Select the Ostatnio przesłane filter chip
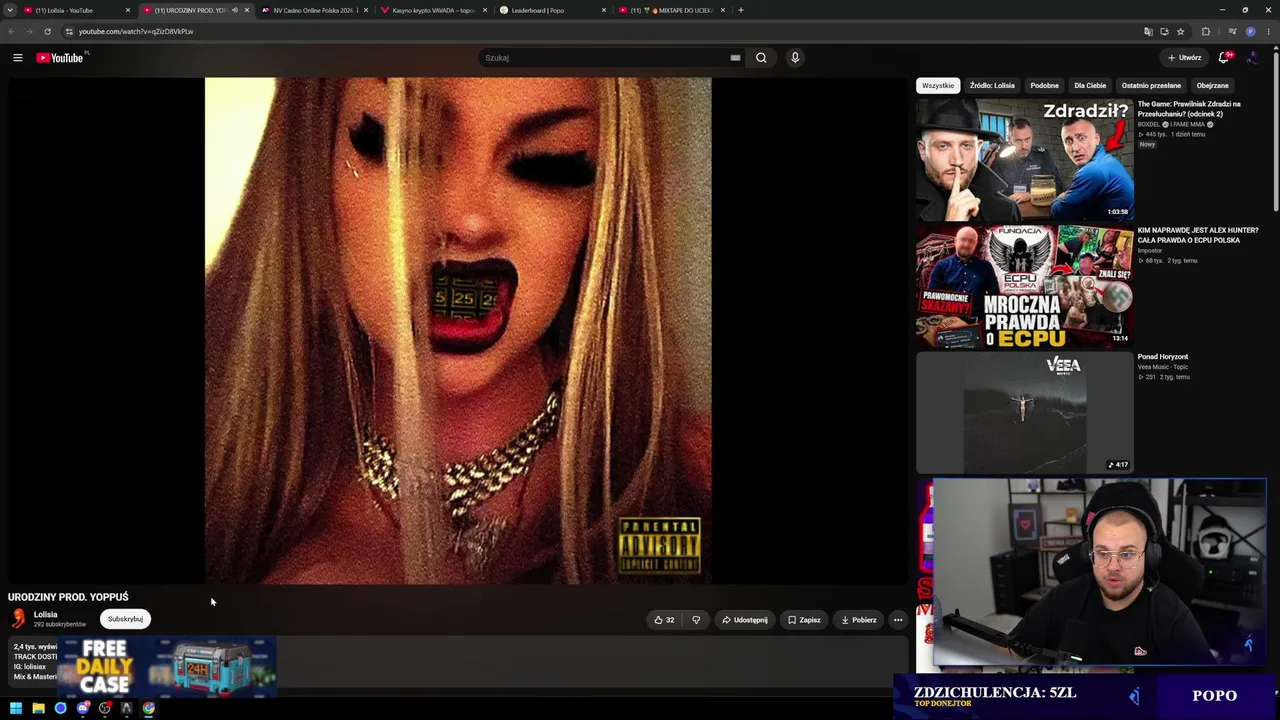 coord(1151,86)
